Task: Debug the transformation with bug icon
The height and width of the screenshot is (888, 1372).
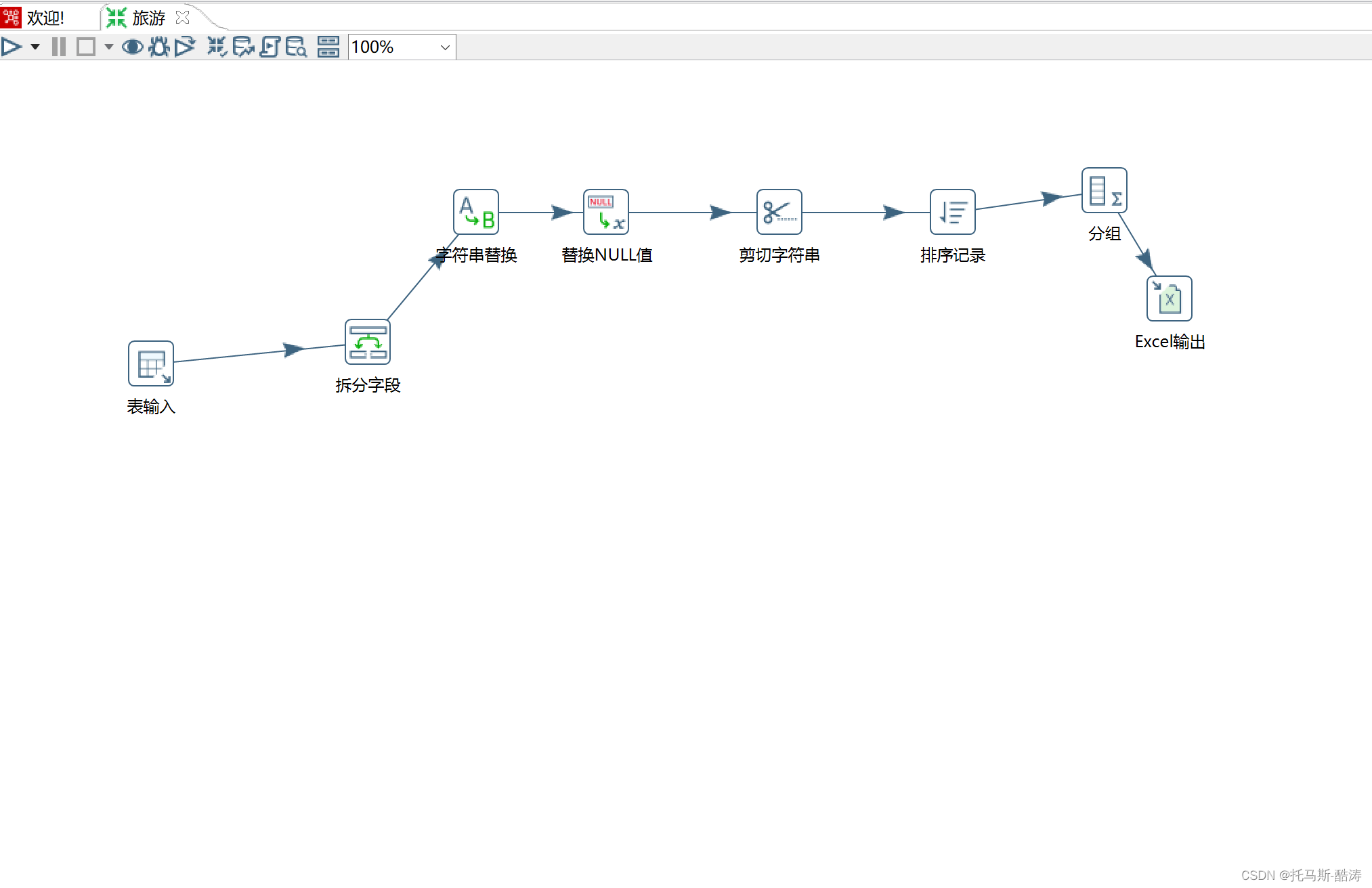Action: pyautogui.click(x=159, y=47)
